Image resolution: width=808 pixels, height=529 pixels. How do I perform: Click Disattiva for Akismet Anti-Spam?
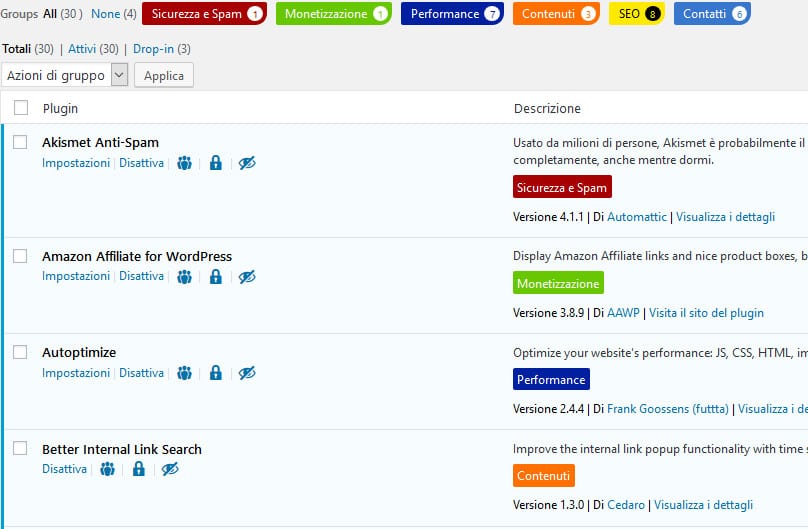pos(142,163)
